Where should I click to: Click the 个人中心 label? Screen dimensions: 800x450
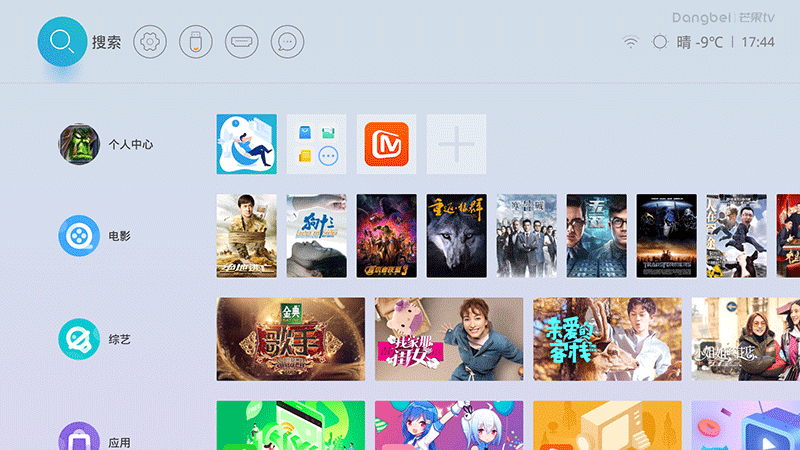click(x=131, y=144)
